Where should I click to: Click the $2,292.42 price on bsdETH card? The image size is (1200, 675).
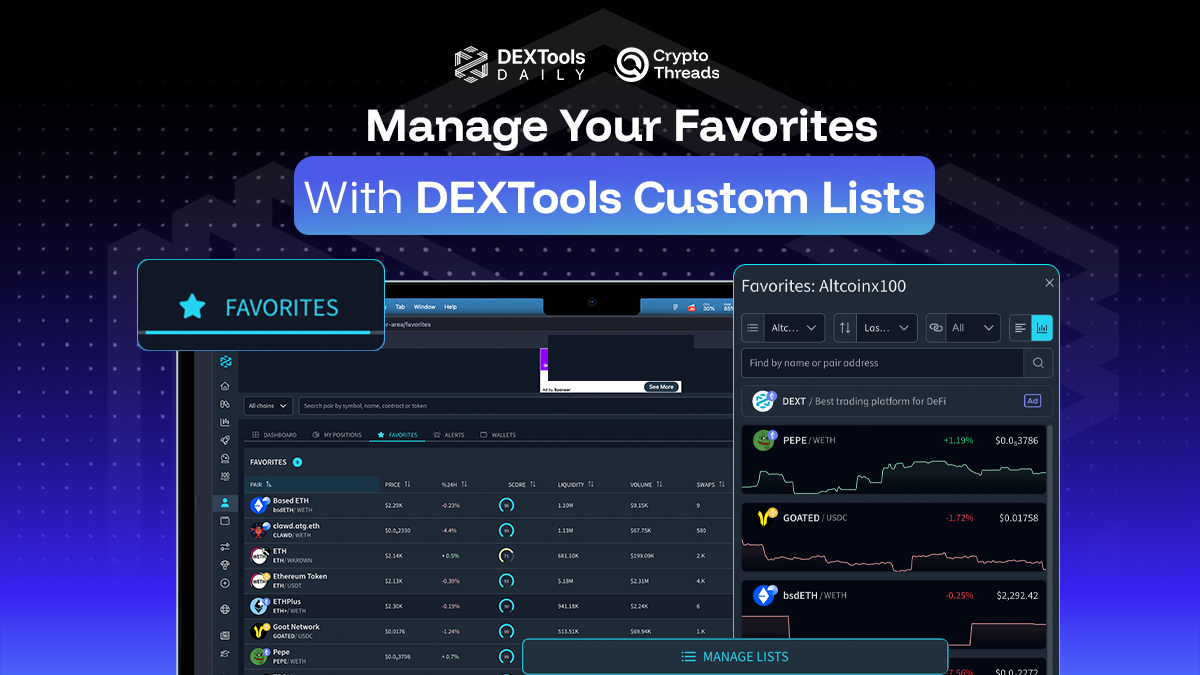(x=1016, y=596)
